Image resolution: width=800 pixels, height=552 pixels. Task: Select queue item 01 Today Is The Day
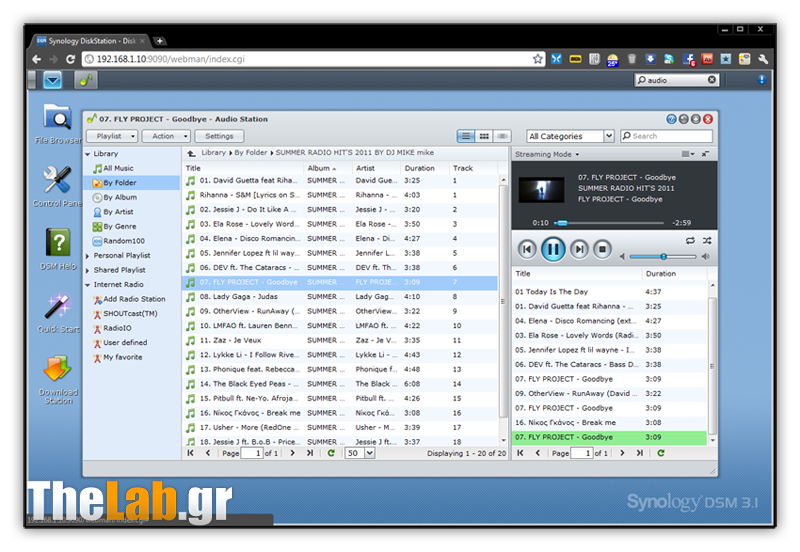609,292
